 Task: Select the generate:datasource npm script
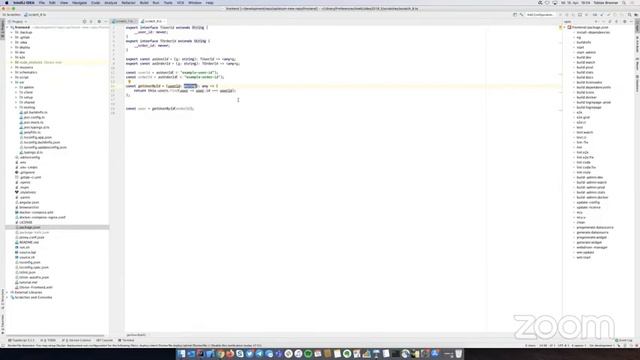point(591,232)
